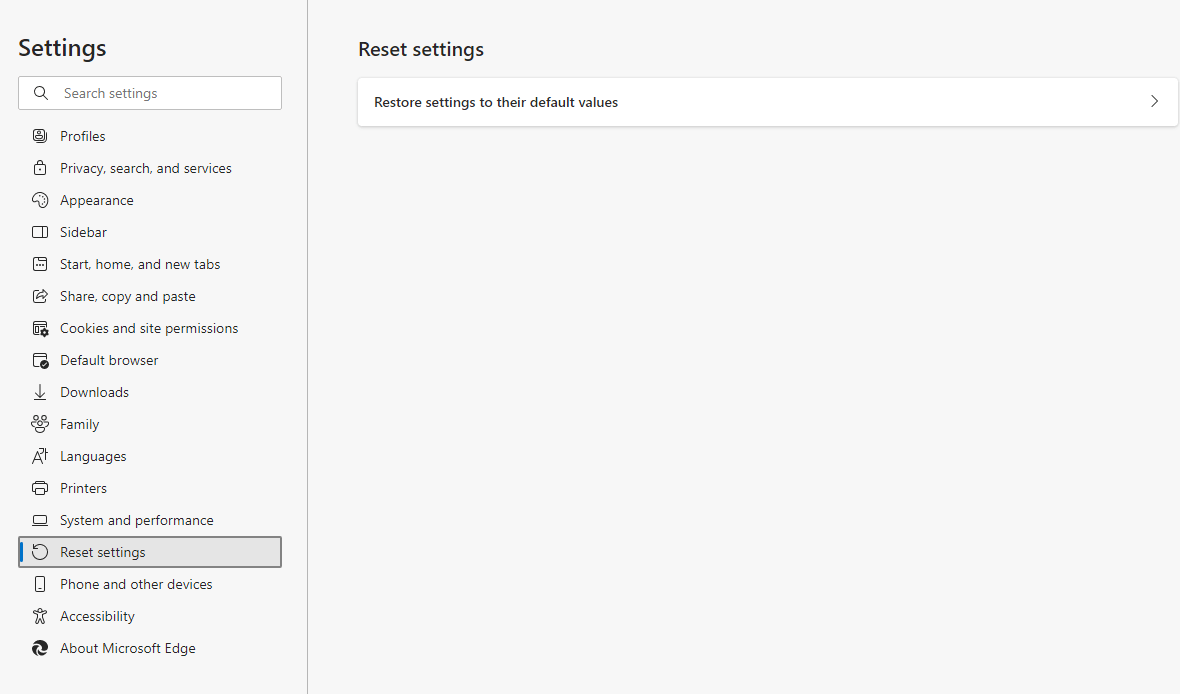Open Profiles settings page
Image resolution: width=1180 pixels, height=694 pixels.
[x=150, y=136]
